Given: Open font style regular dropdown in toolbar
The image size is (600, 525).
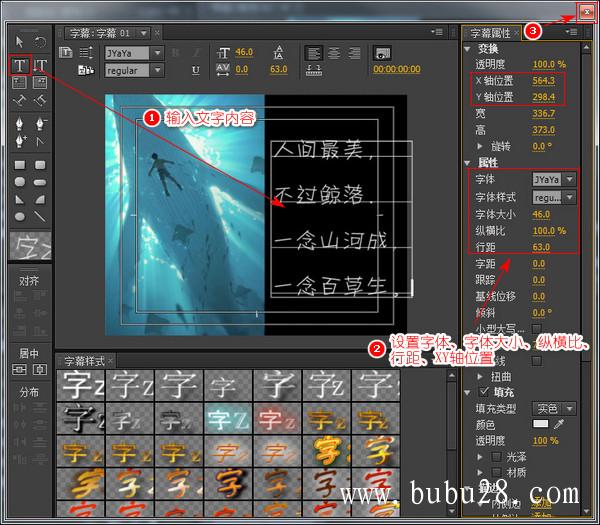Looking at the screenshot, I should 157,70.
